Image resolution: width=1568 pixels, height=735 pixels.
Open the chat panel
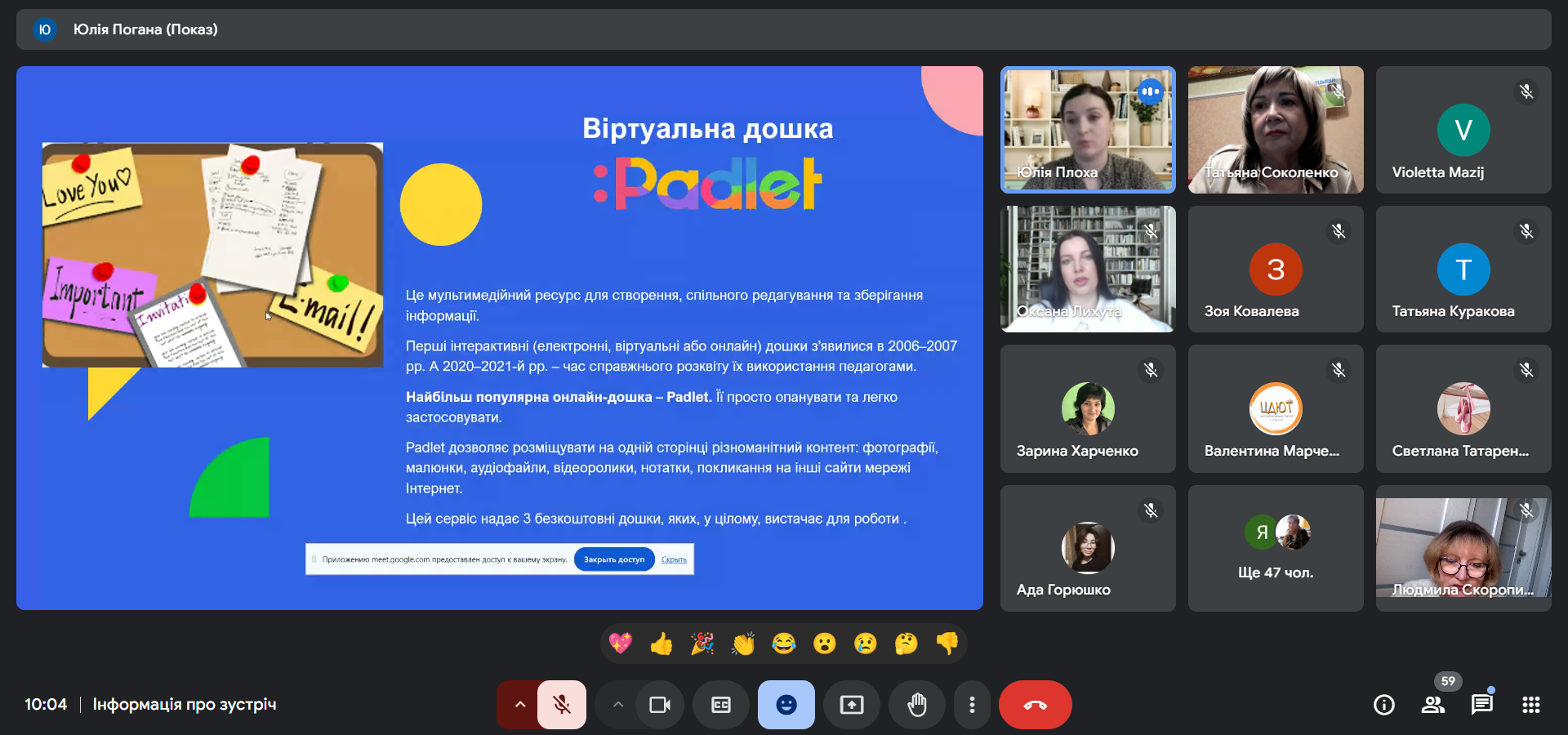point(1482,705)
